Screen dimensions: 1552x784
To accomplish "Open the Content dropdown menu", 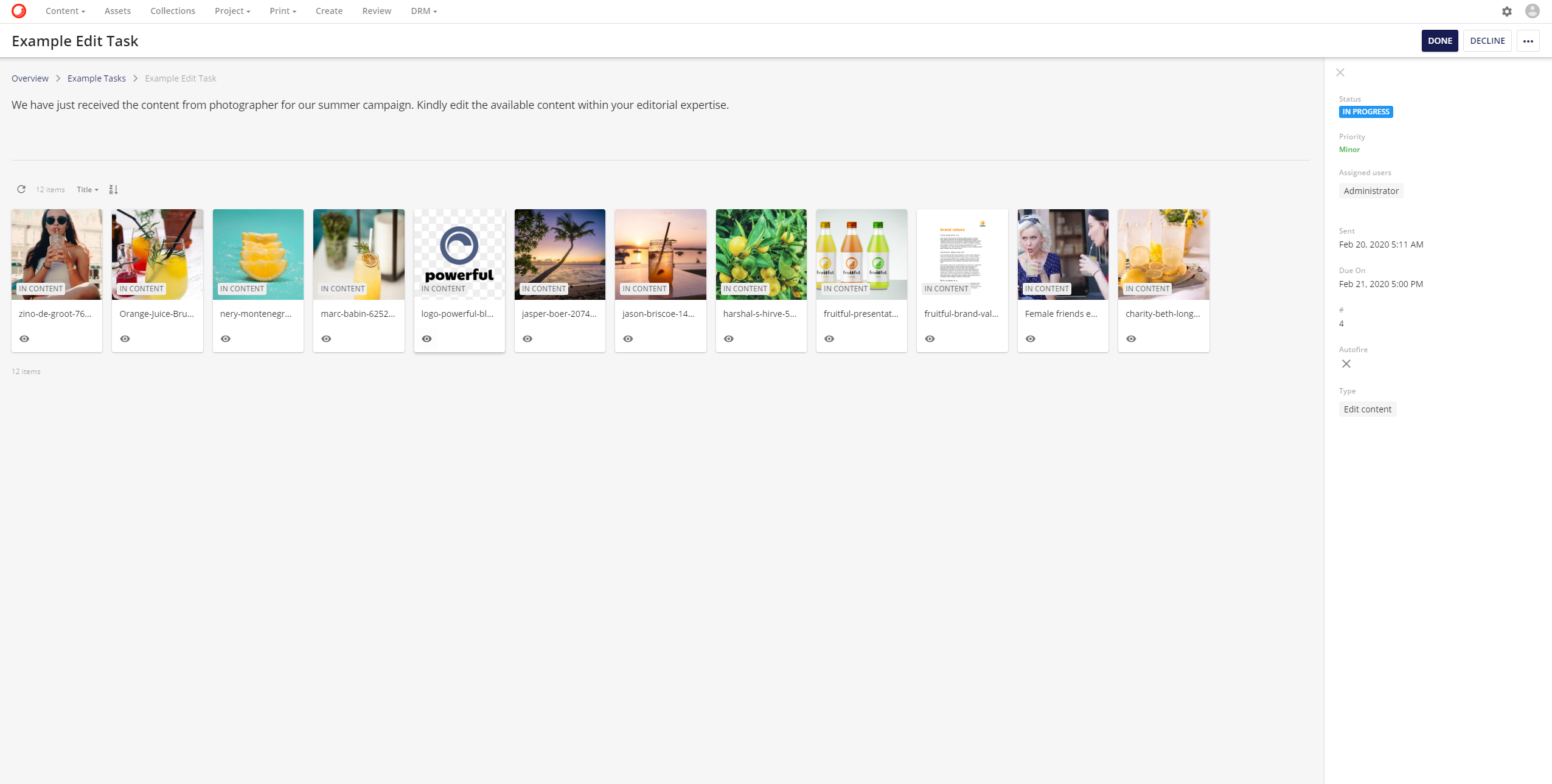I will (64, 10).
